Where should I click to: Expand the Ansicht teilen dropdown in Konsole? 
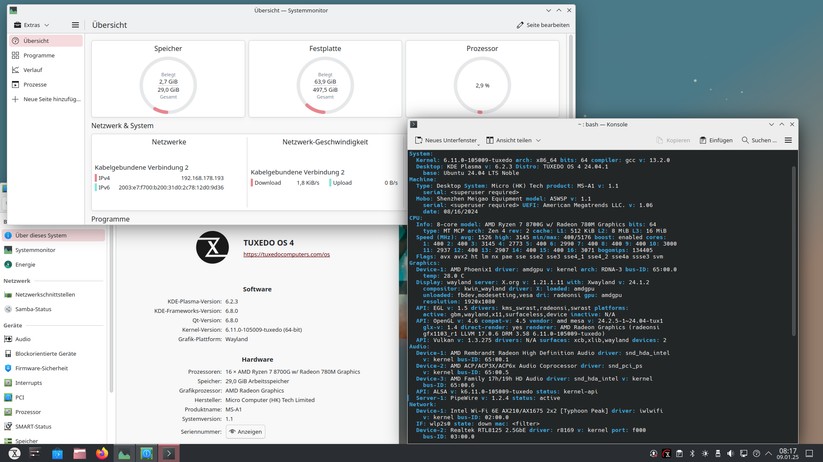(513, 140)
